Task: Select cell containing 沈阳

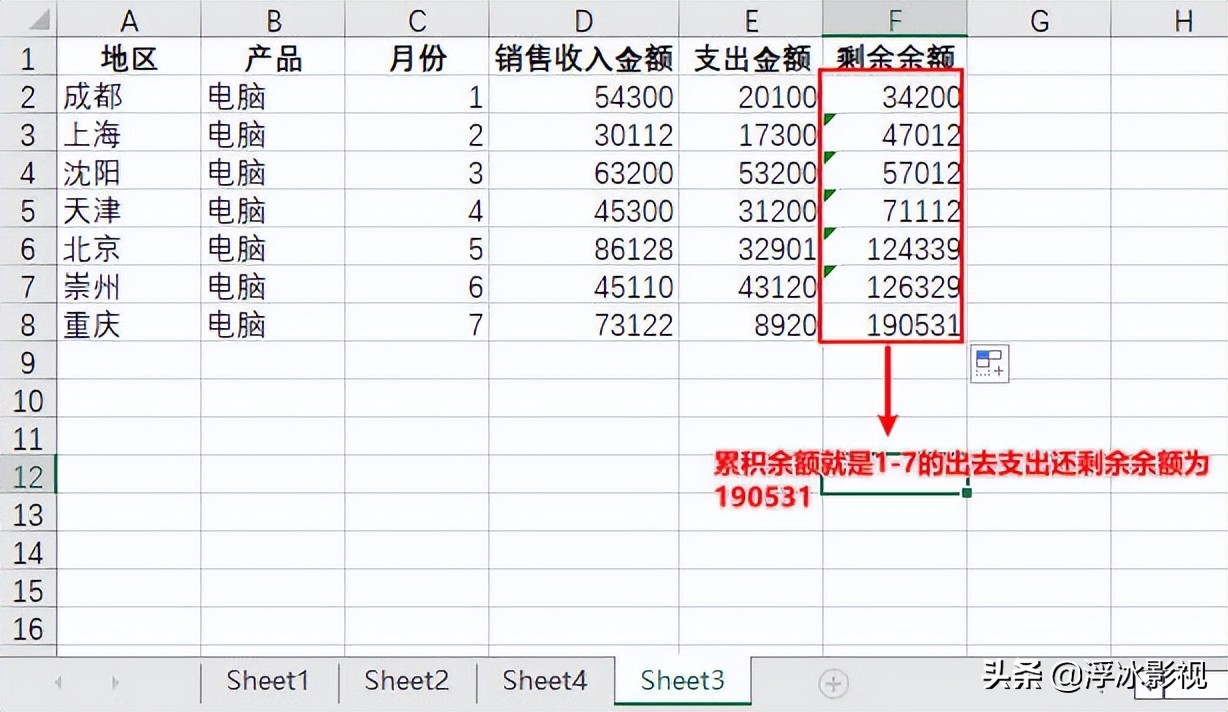Action: click(129, 173)
